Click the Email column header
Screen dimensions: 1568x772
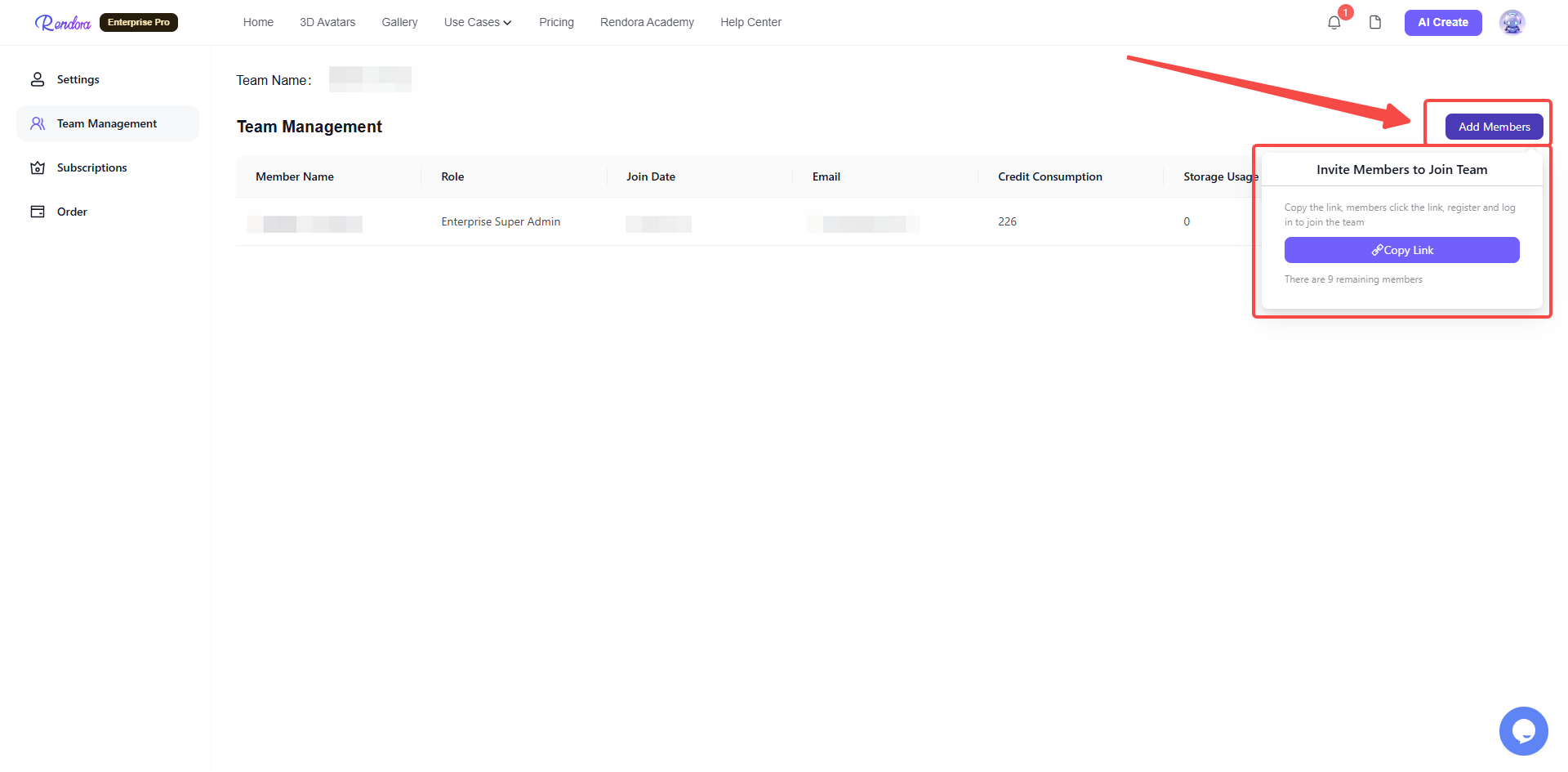point(826,176)
